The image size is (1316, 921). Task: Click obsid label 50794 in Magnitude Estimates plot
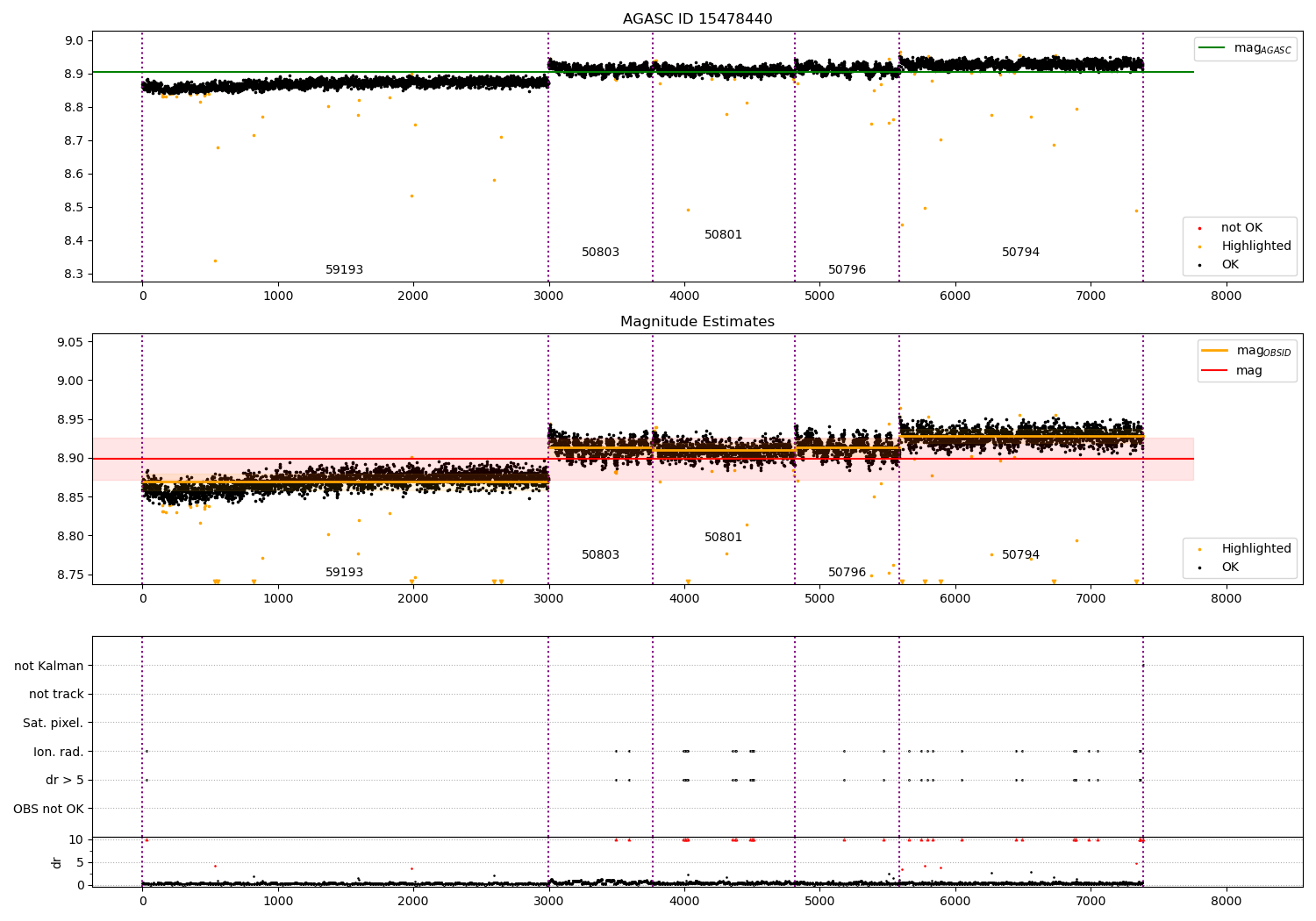(1020, 555)
